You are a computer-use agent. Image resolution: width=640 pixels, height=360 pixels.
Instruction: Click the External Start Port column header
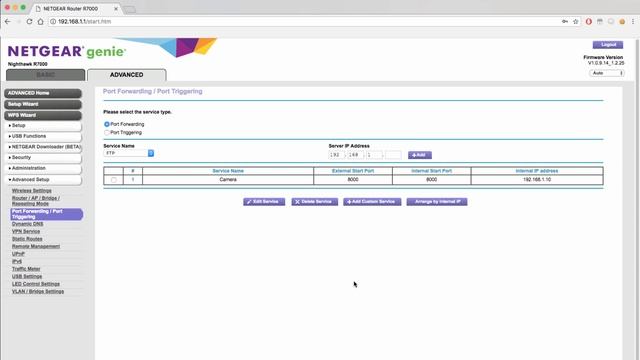[353, 171]
